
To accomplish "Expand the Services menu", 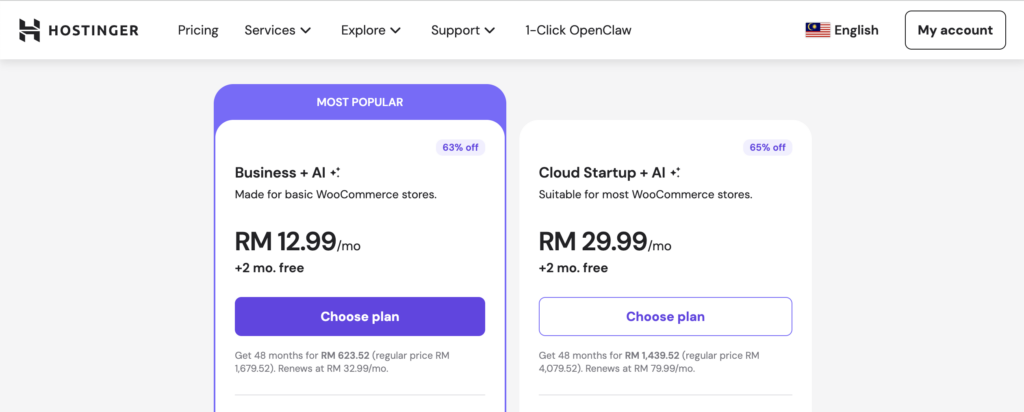I will click(277, 30).
